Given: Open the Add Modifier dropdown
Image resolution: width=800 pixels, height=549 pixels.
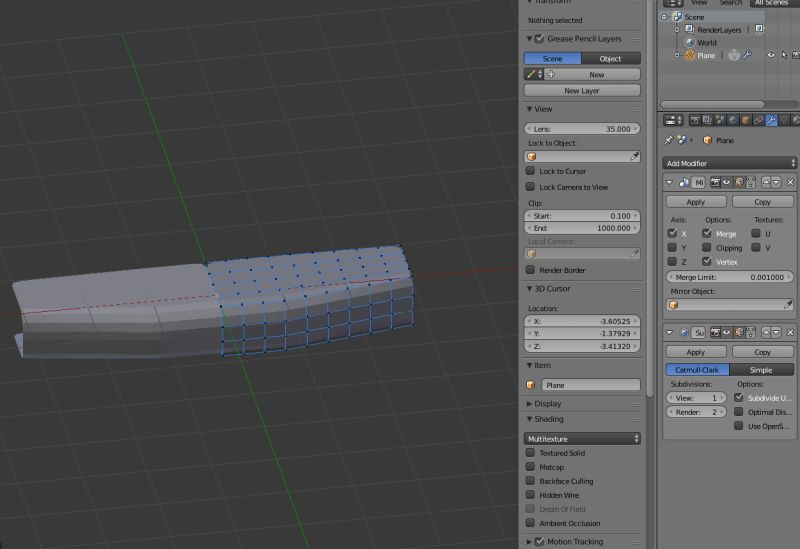Looking at the screenshot, I should point(730,163).
